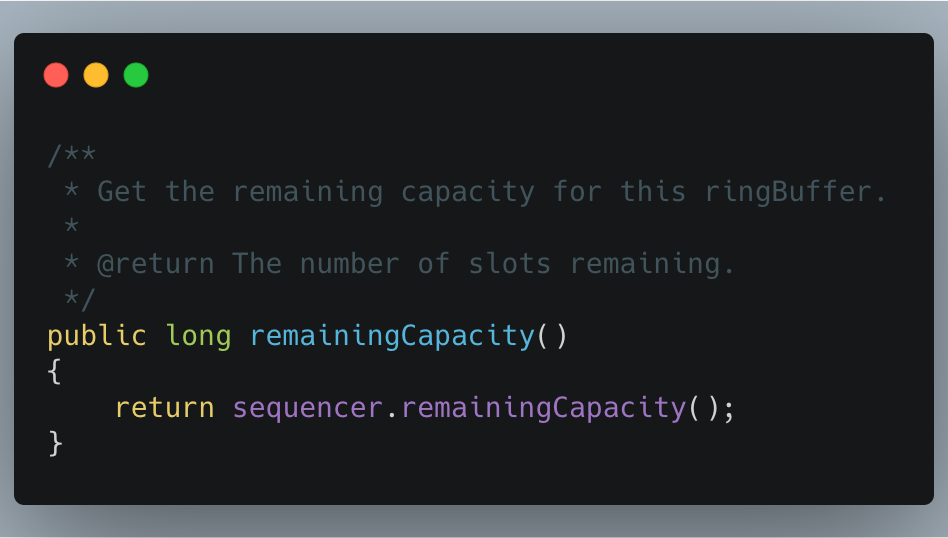
Task: Click the semicolon ending the return statement
Action: [x=728, y=408]
